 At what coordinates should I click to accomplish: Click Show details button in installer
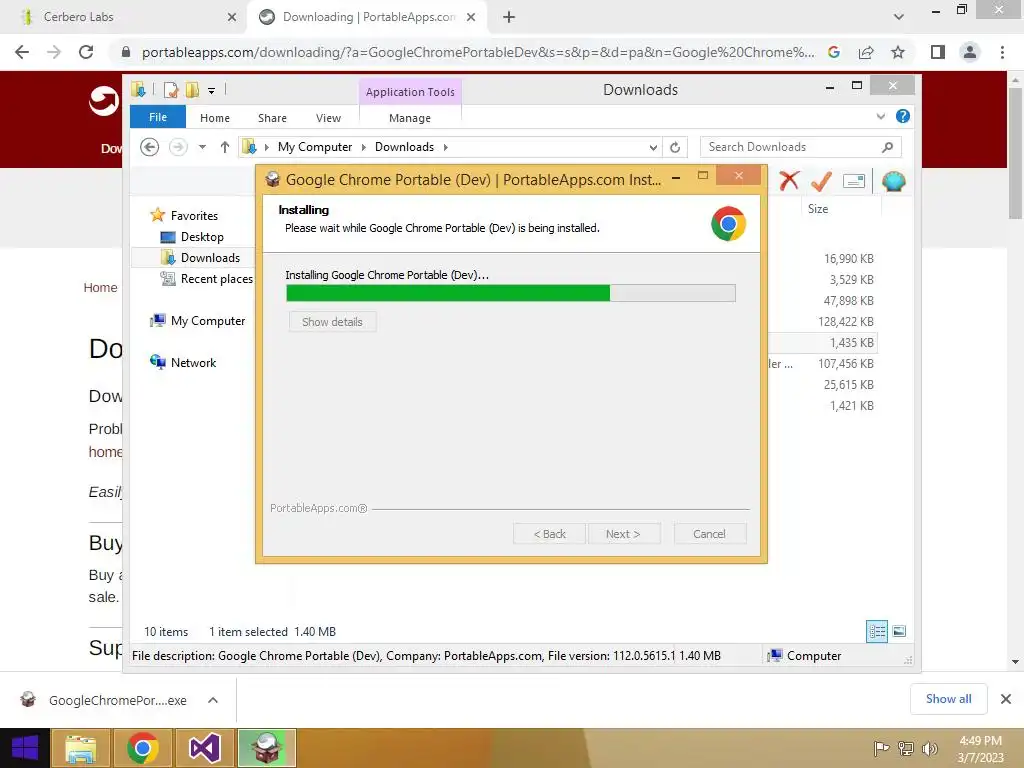[x=332, y=322]
